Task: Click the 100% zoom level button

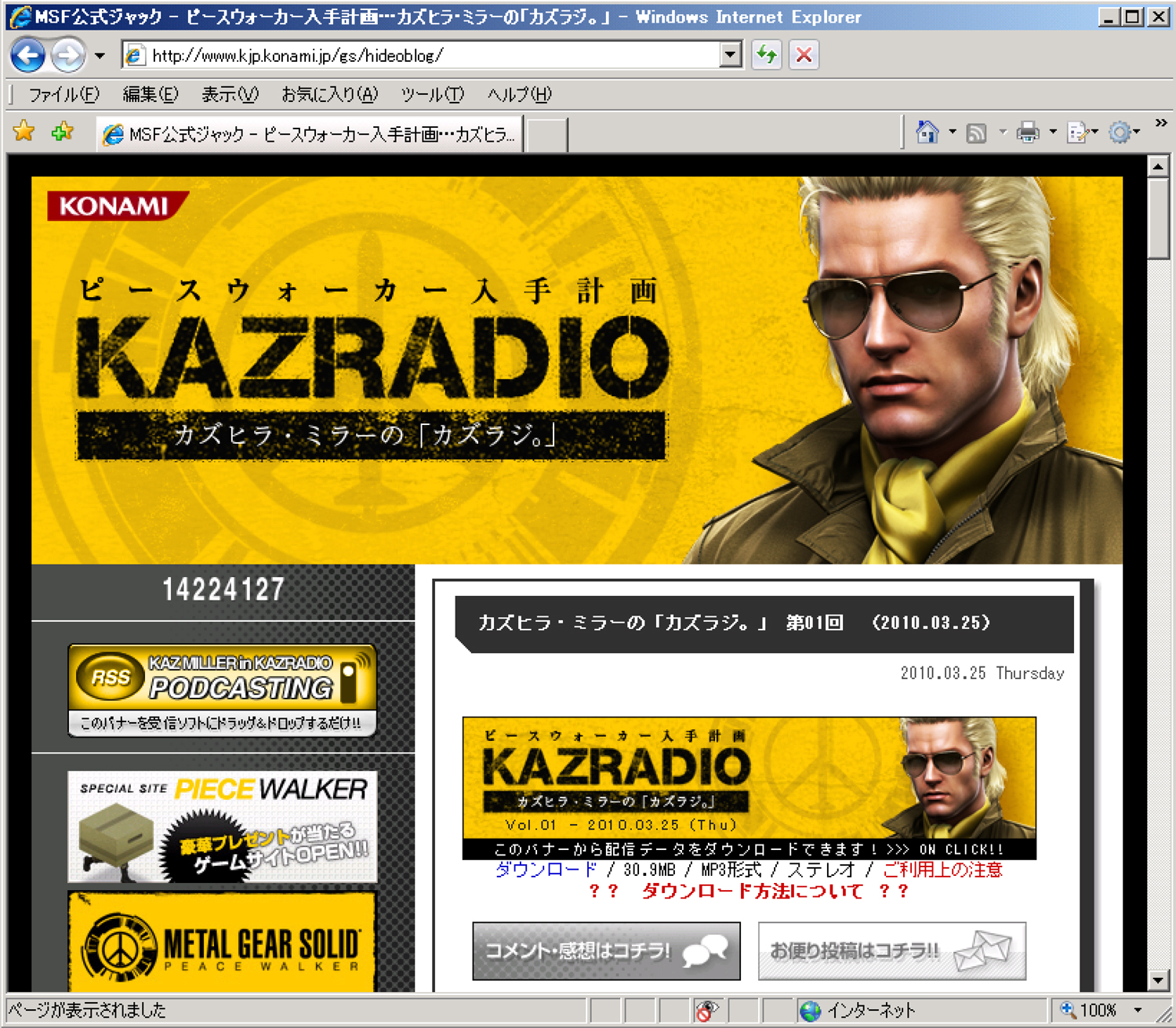Action: pyautogui.click(x=1089, y=1011)
